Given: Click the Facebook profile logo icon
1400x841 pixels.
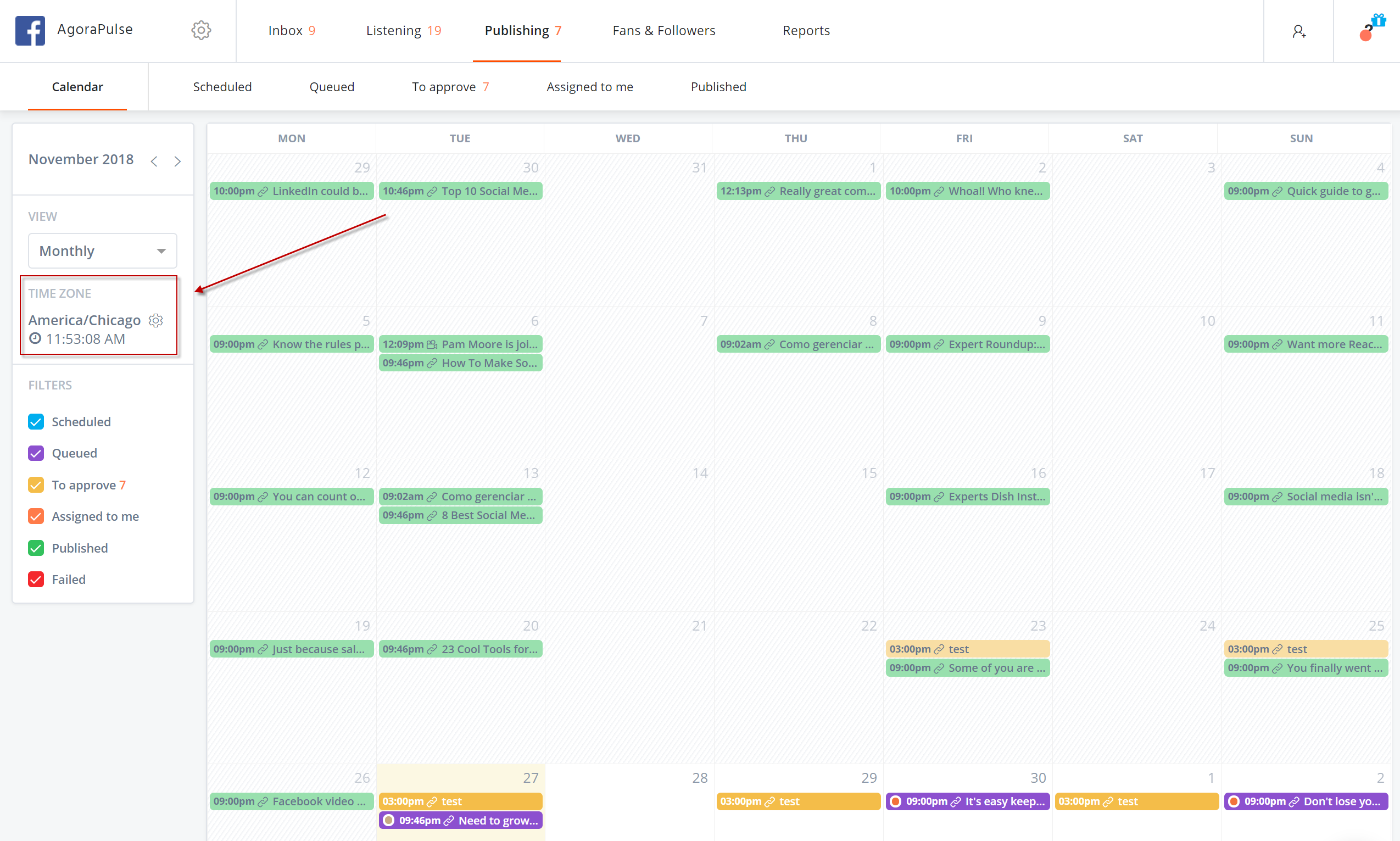Looking at the screenshot, I should (x=30, y=31).
